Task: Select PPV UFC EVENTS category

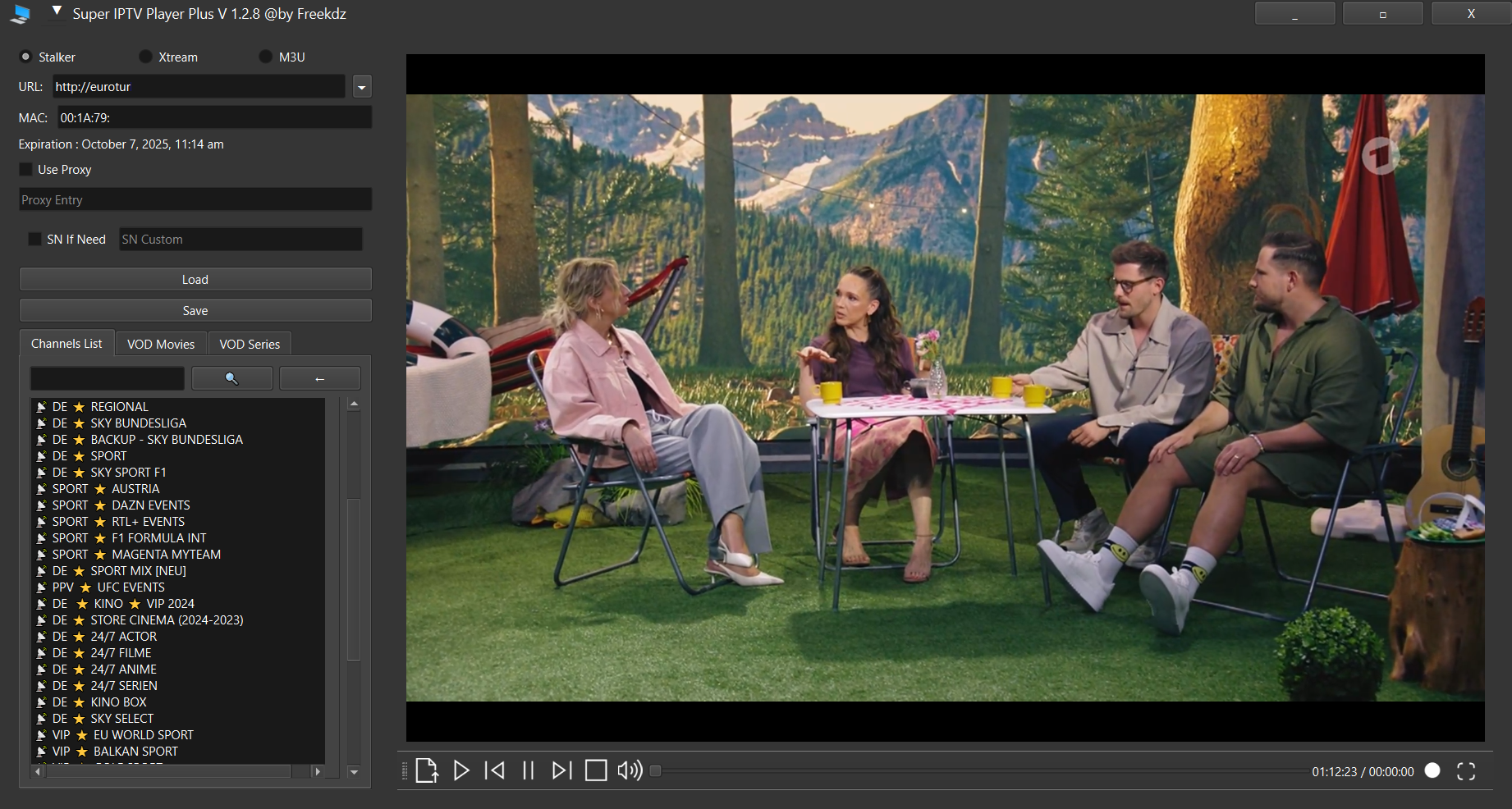Action: pos(178,587)
